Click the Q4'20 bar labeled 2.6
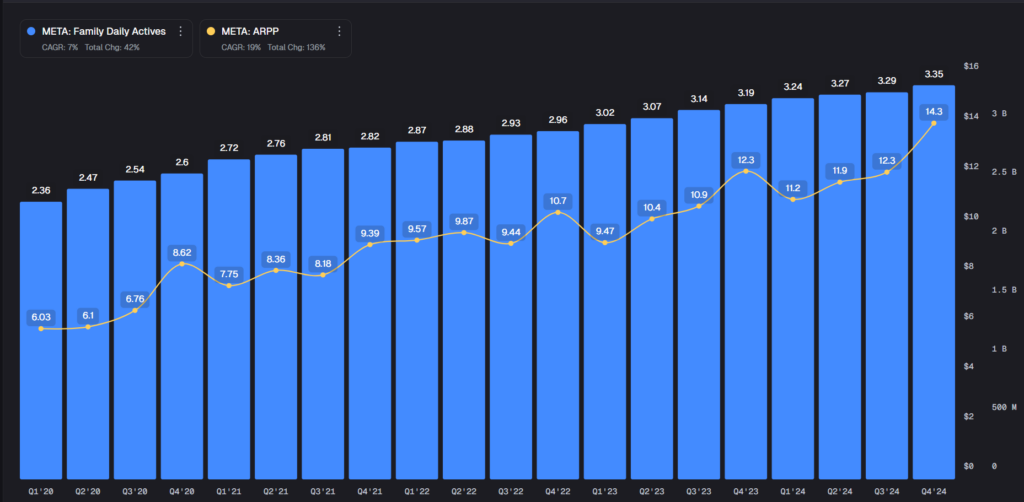This screenshot has width=1024, height=502. point(182,326)
